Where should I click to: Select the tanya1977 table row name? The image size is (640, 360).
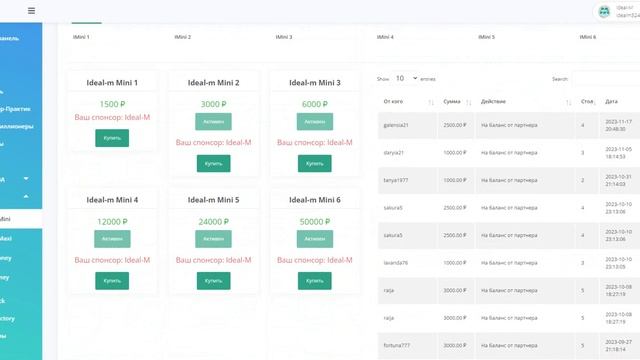(x=396, y=180)
